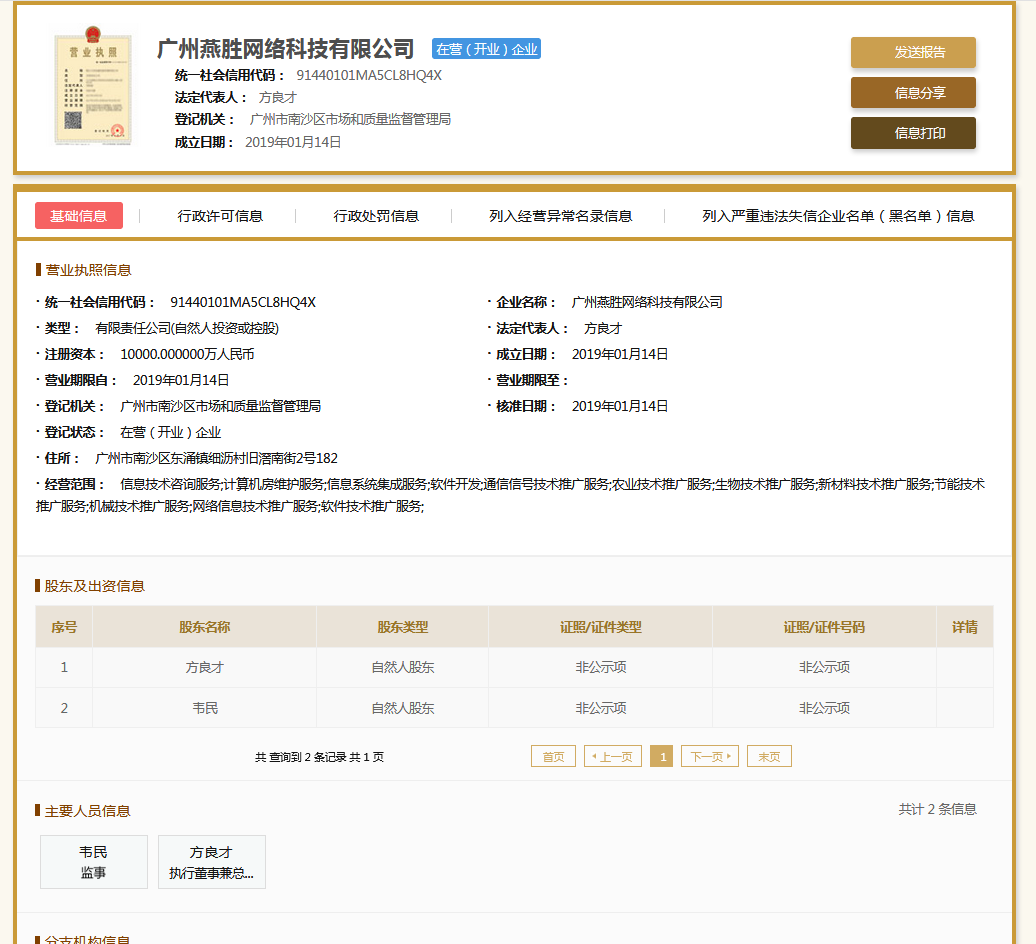Jump to last page with 末页
1036x944 pixels.
pos(769,757)
